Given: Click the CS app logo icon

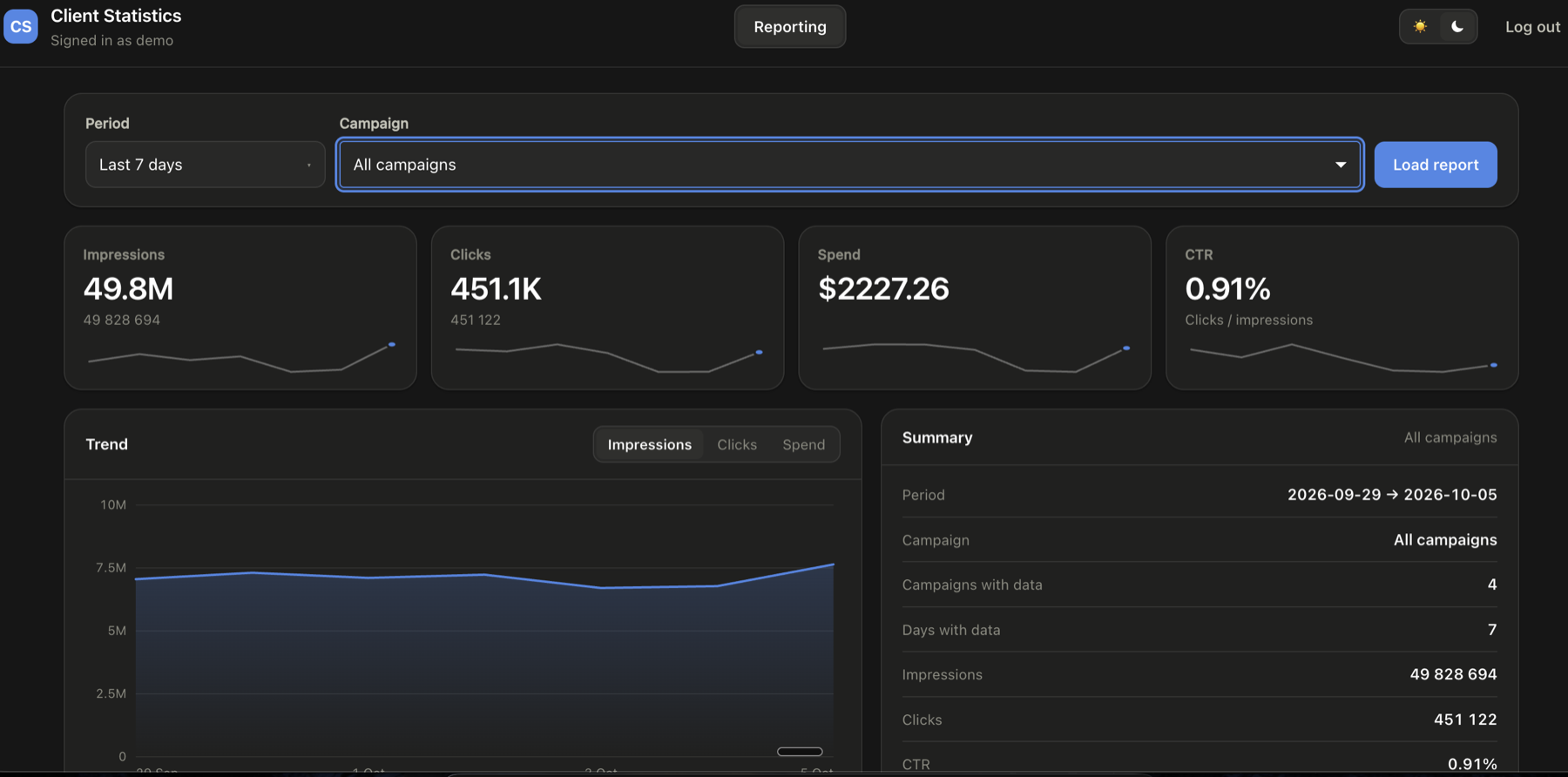Looking at the screenshot, I should [x=21, y=26].
